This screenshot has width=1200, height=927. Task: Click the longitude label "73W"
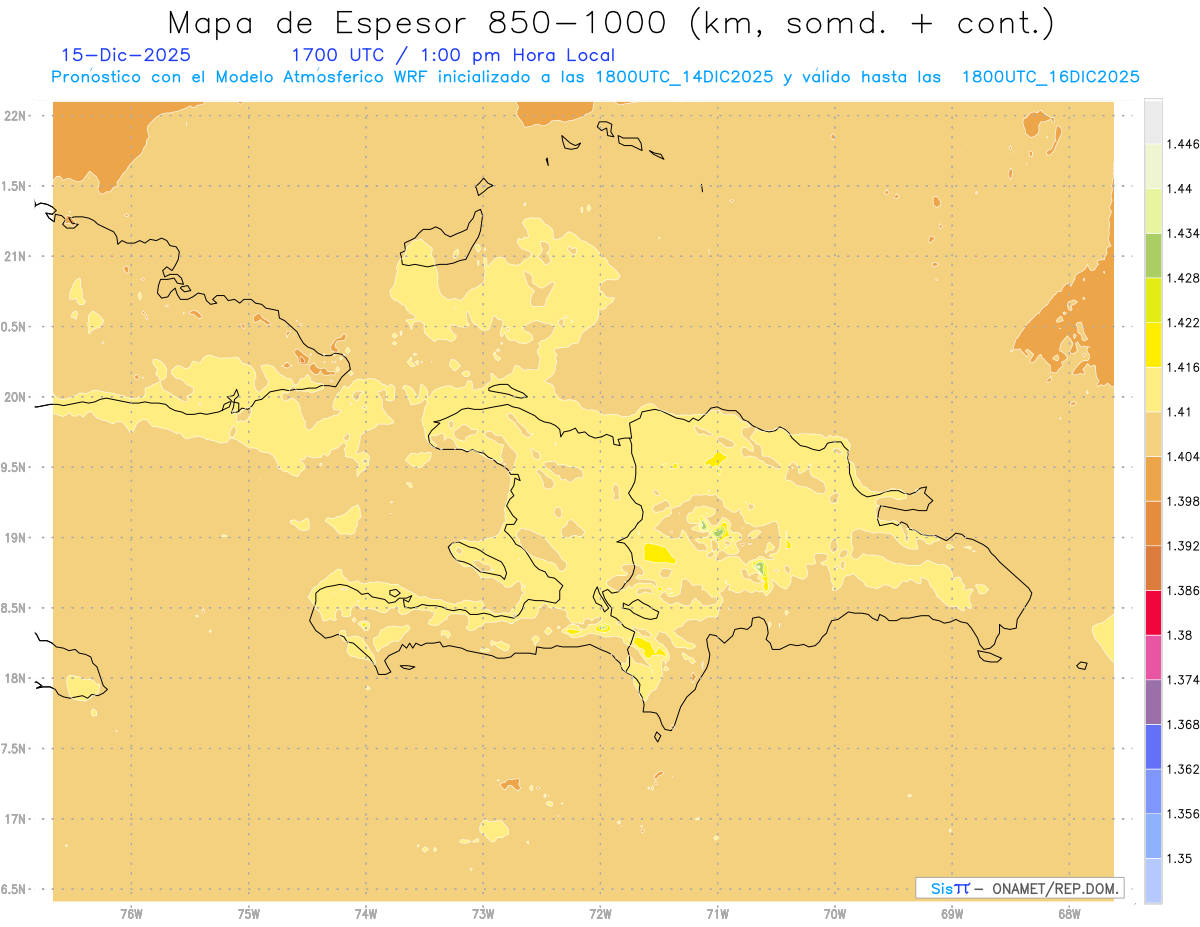point(483,913)
